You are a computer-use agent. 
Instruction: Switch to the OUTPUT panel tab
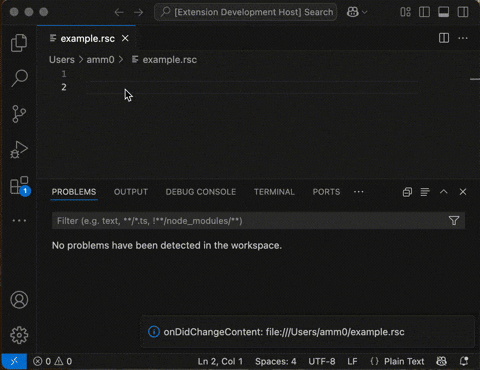(x=131, y=192)
